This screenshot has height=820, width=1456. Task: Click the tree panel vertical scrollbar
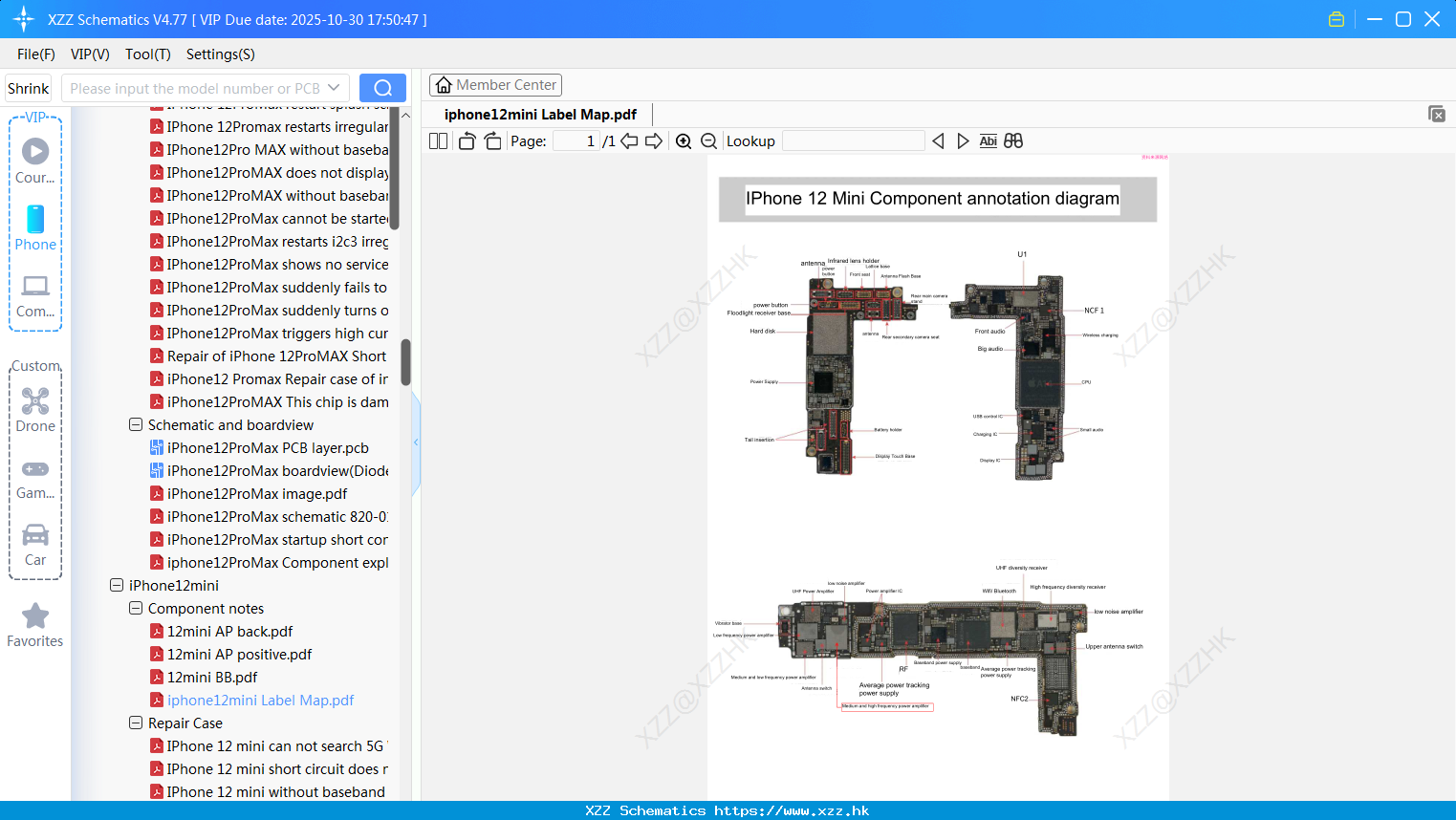pyautogui.click(x=405, y=361)
